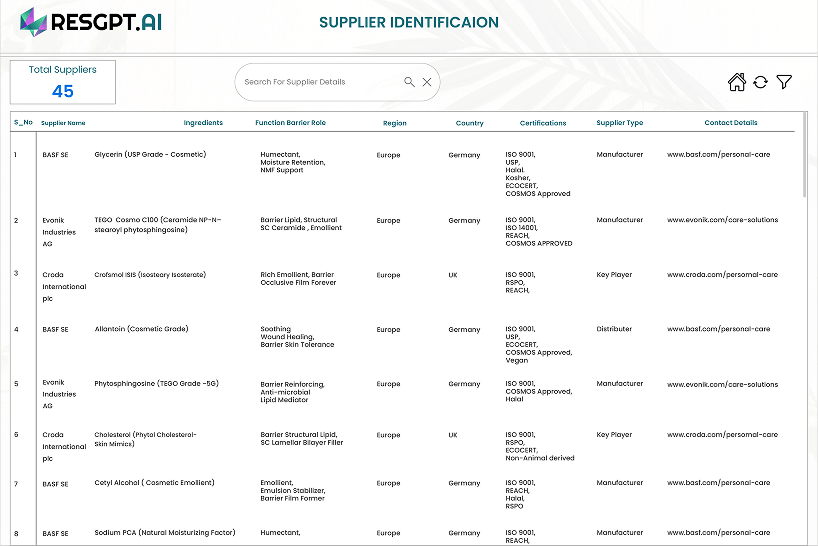
Task: Open the filter funnel icon
Action: coord(784,82)
